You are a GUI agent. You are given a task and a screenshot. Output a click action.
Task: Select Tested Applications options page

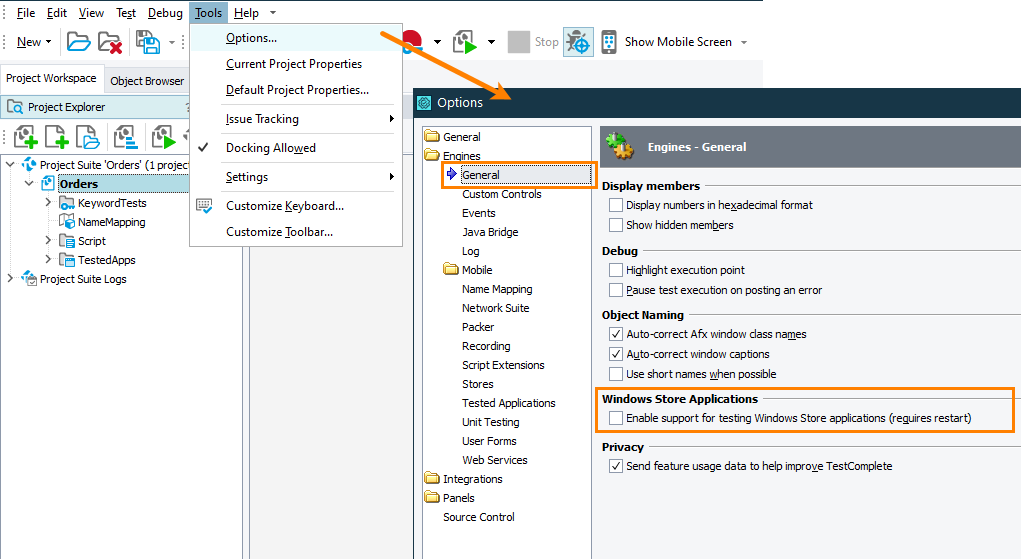pyautogui.click(x=509, y=403)
